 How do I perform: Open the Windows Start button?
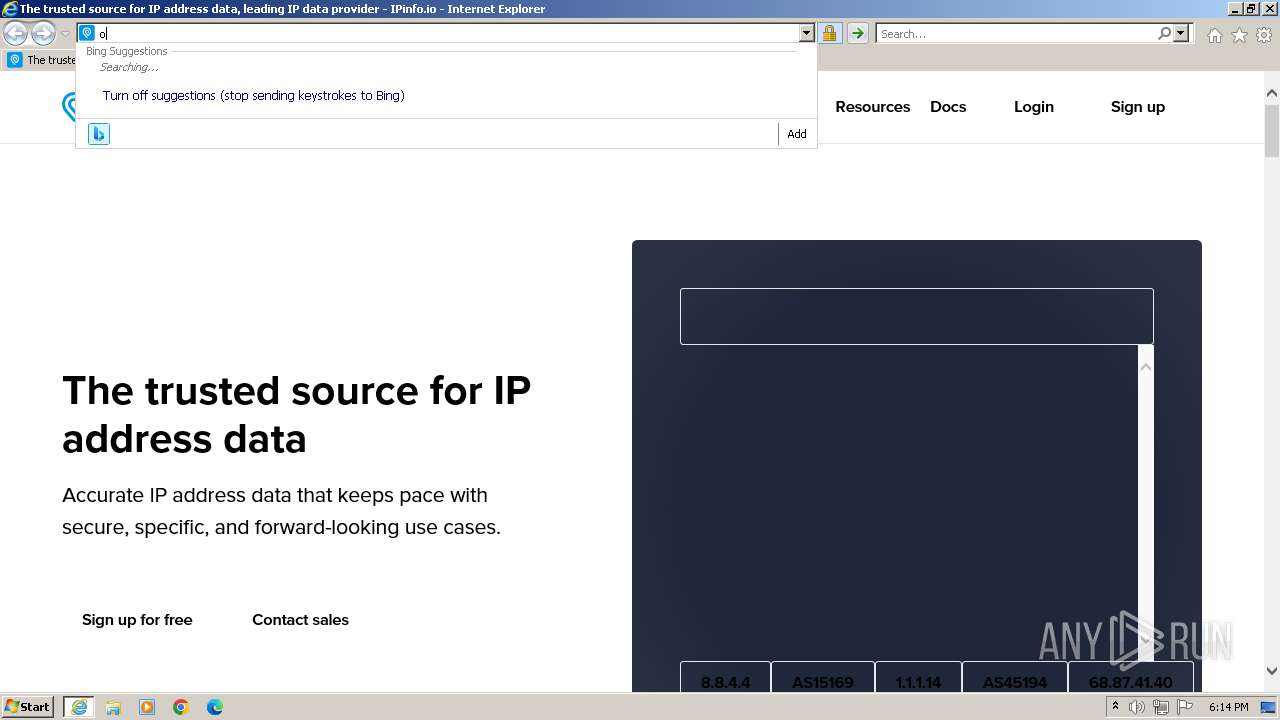[x=28, y=707]
